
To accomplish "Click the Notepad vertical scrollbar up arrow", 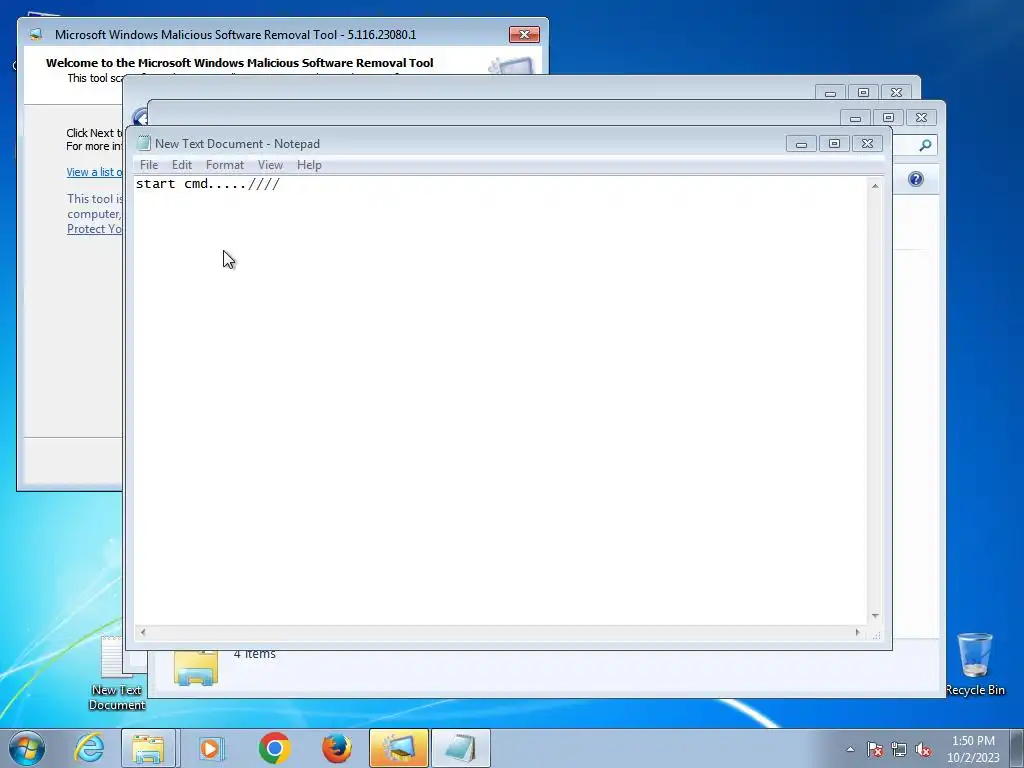I will 875,186.
